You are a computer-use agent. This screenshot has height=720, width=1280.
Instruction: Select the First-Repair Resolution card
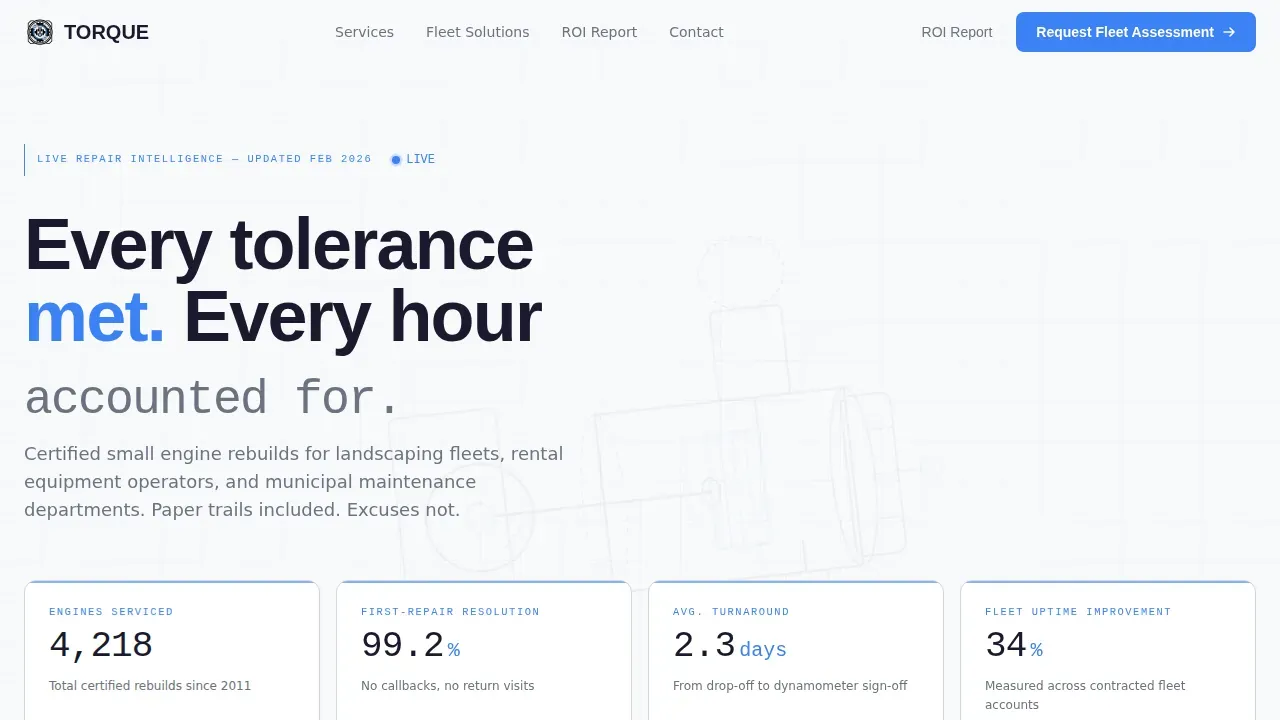coord(484,650)
